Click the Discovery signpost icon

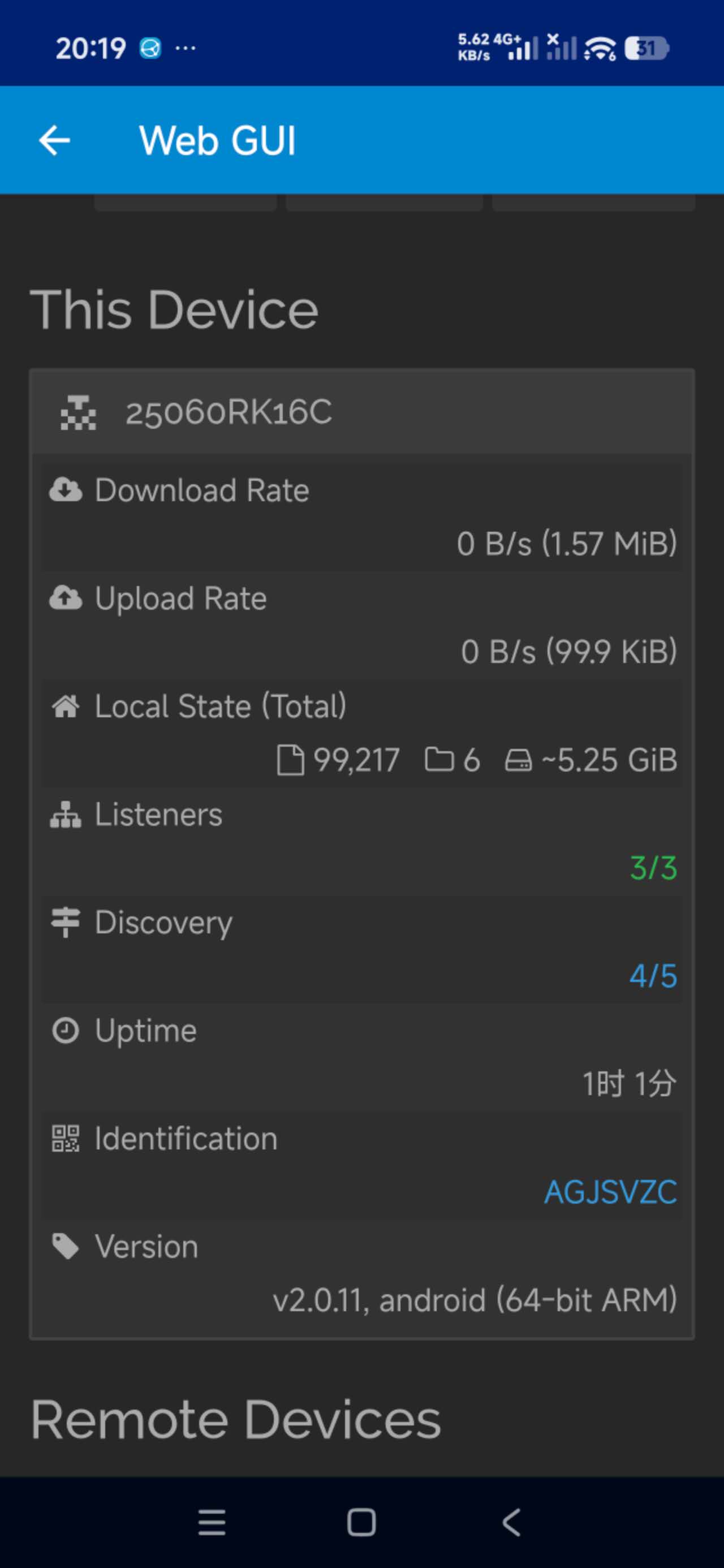[66, 922]
